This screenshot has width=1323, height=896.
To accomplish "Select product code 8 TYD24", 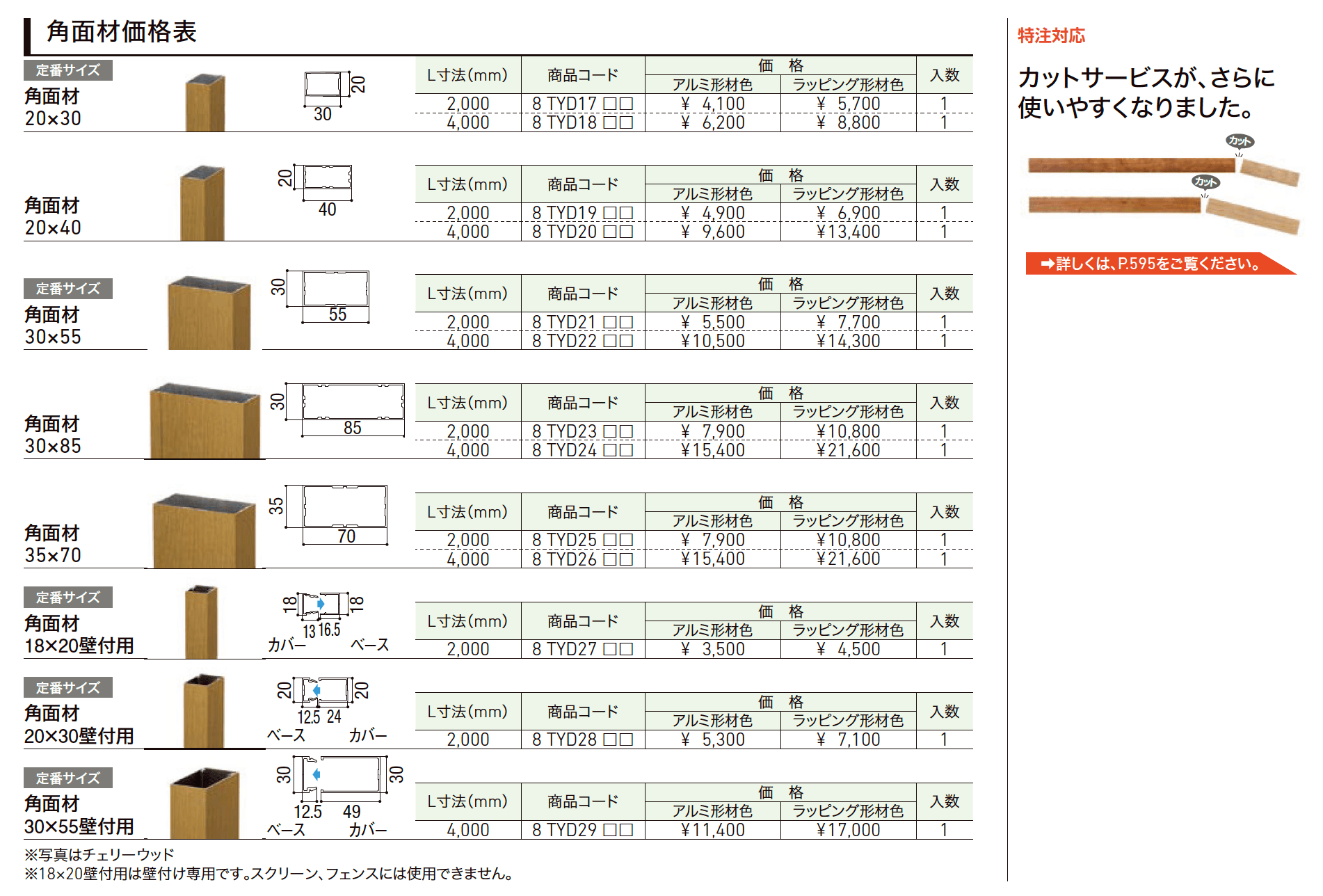I will pos(582,450).
